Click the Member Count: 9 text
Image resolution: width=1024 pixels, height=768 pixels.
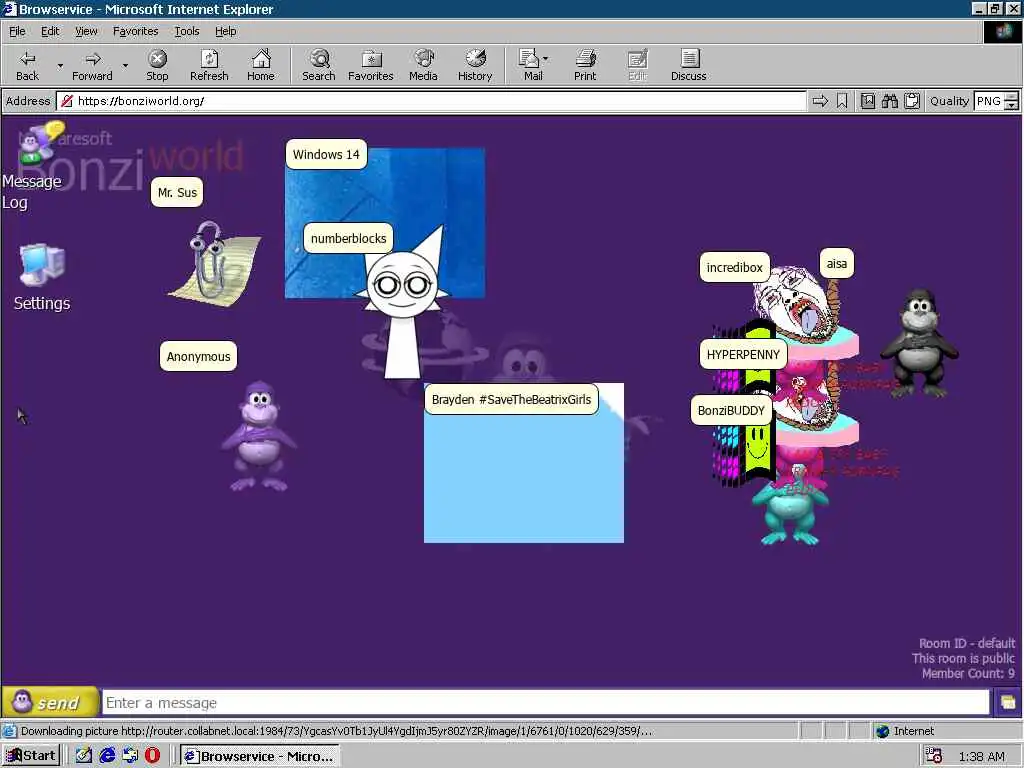[x=968, y=673]
